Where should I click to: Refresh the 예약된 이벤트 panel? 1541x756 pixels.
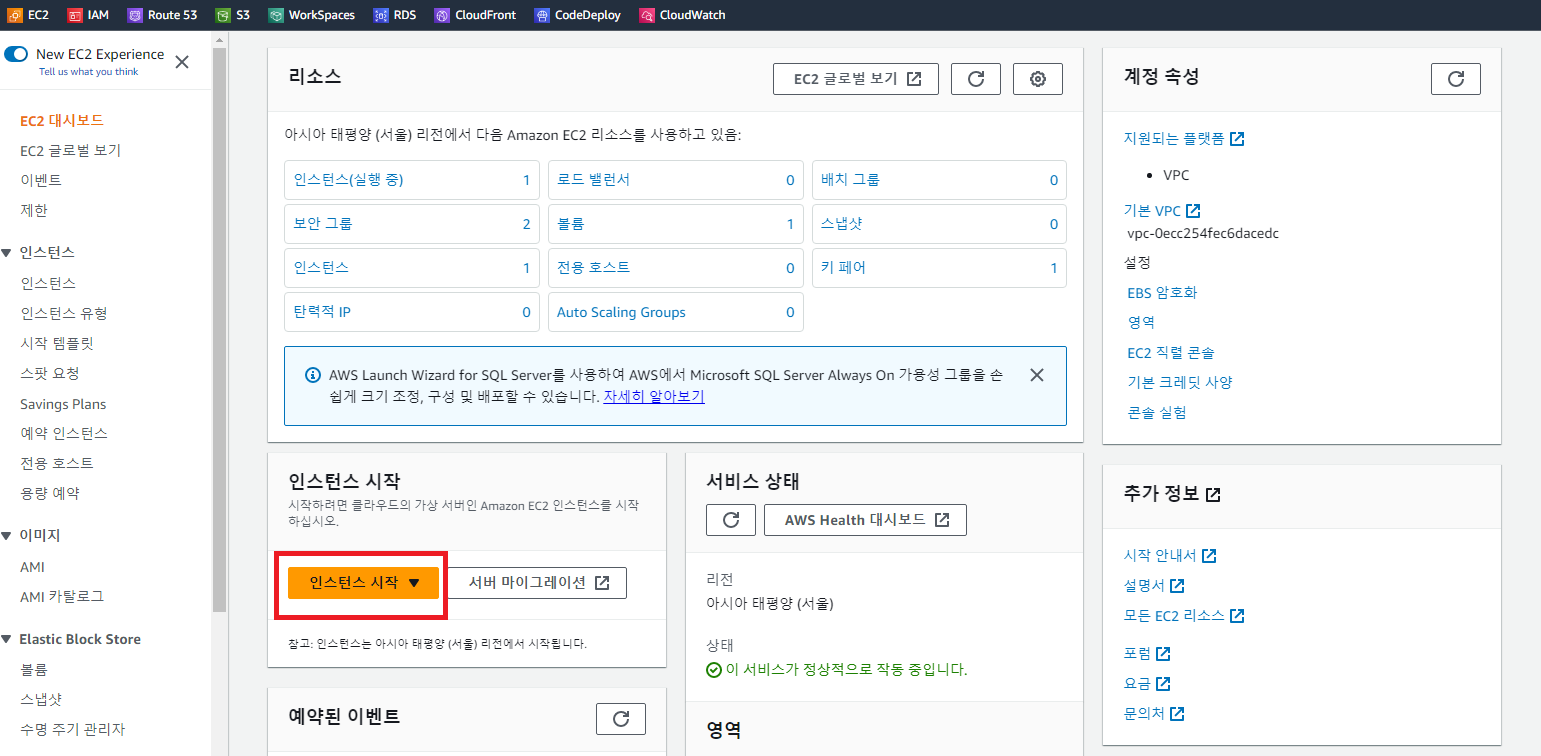(x=621, y=719)
